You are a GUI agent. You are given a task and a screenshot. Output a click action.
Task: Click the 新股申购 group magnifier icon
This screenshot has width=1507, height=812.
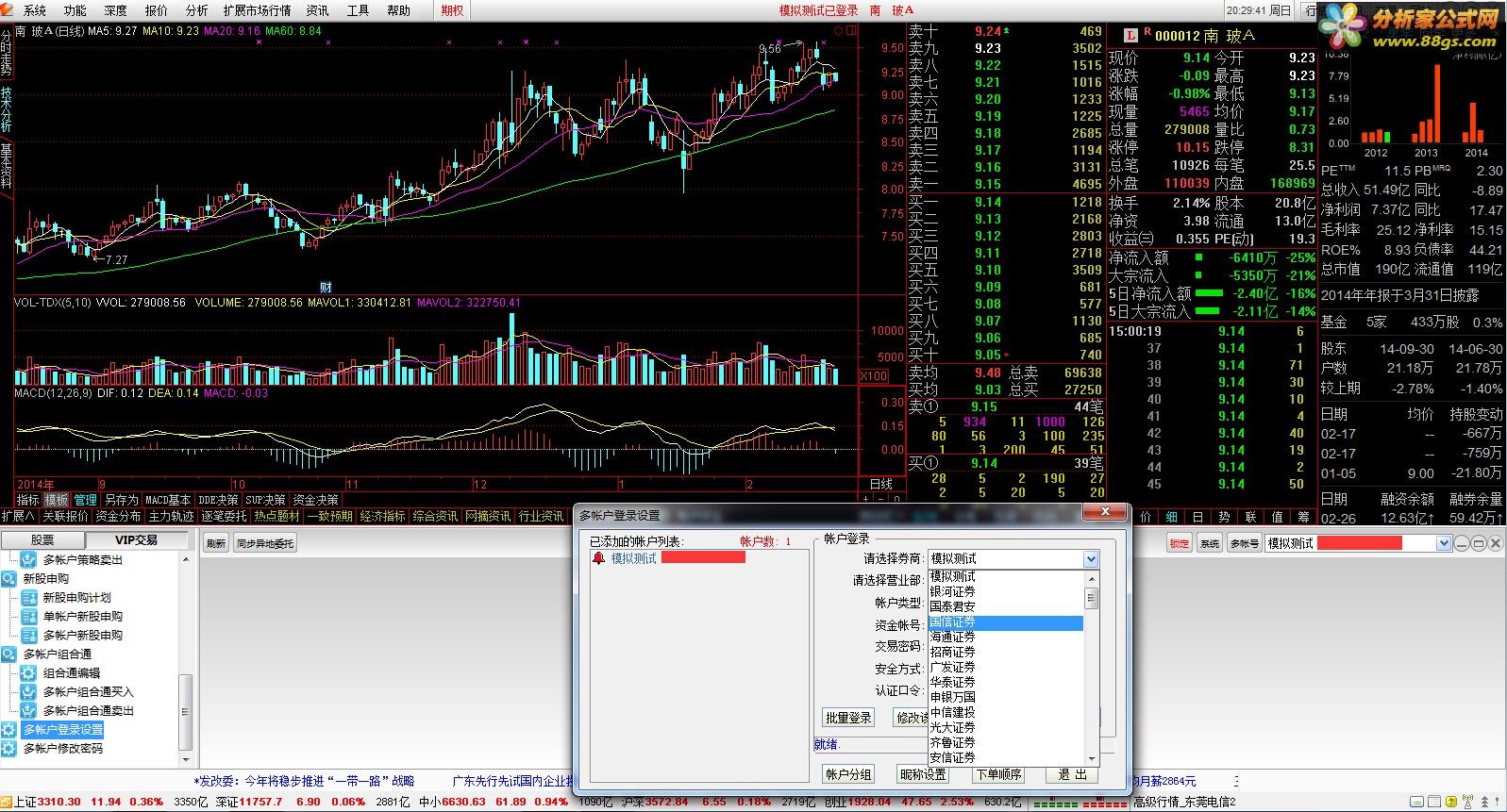[8, 578]
